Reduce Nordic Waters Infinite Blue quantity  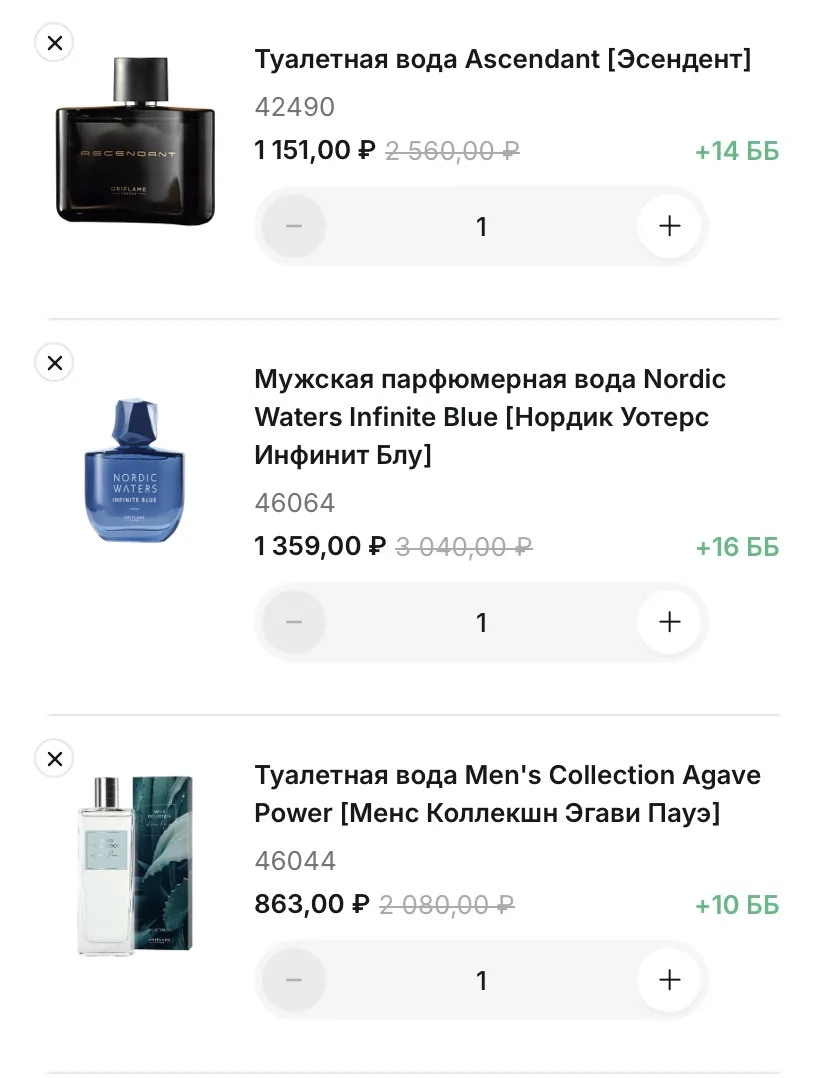(x=294, y=622)
